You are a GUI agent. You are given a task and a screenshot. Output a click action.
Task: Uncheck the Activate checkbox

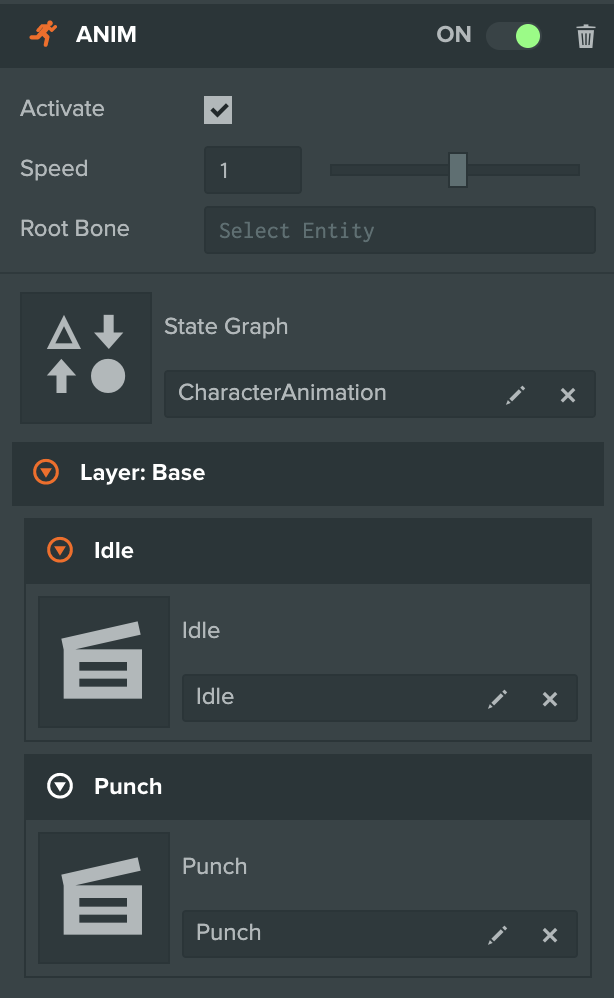[x=218, y=109]
